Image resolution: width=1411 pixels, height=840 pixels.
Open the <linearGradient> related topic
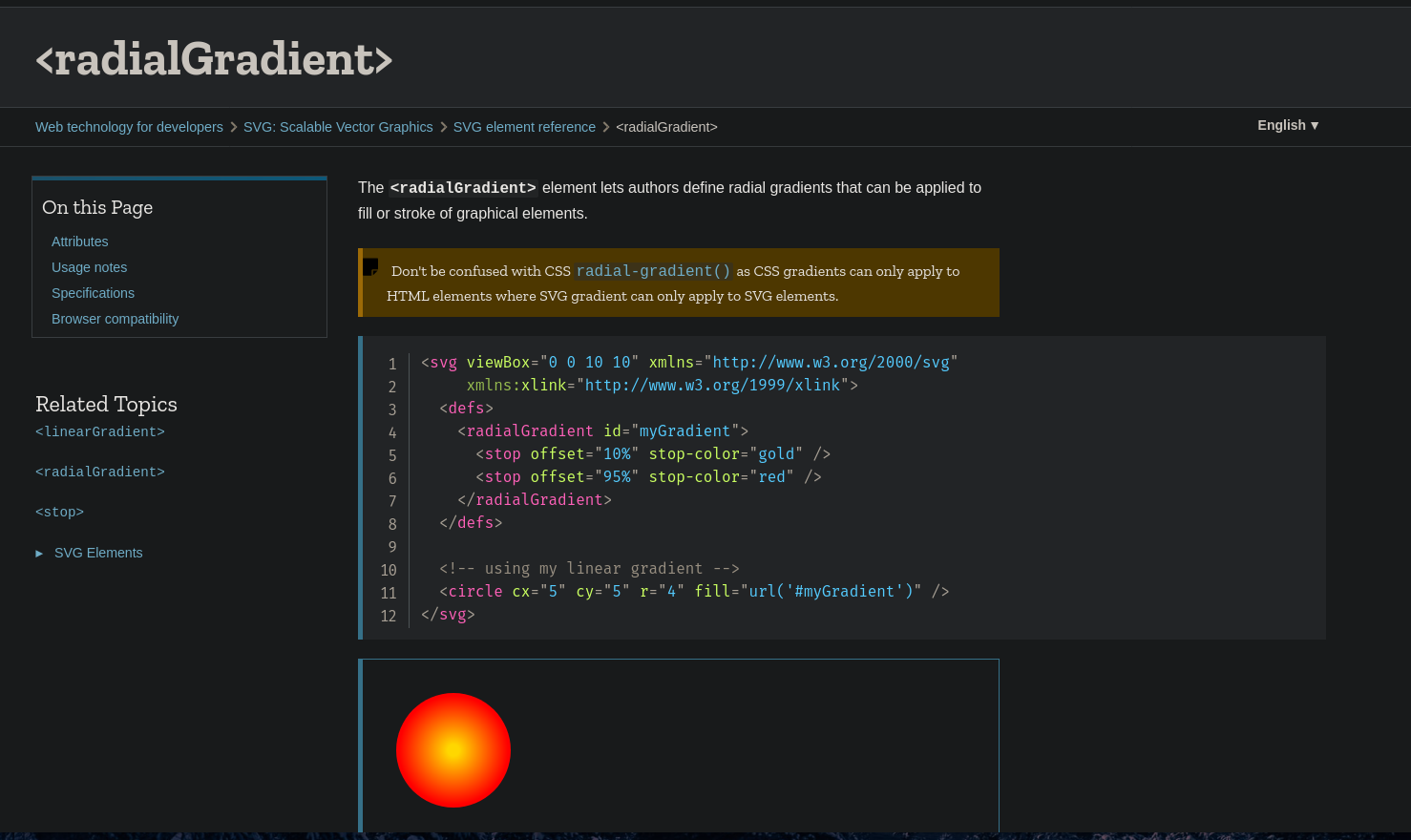(100, 431)
